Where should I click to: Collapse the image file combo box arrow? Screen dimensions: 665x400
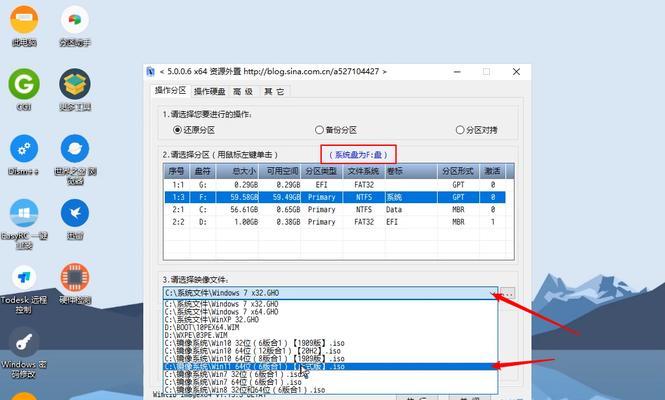pyautogui.click(x=492, y=293)
